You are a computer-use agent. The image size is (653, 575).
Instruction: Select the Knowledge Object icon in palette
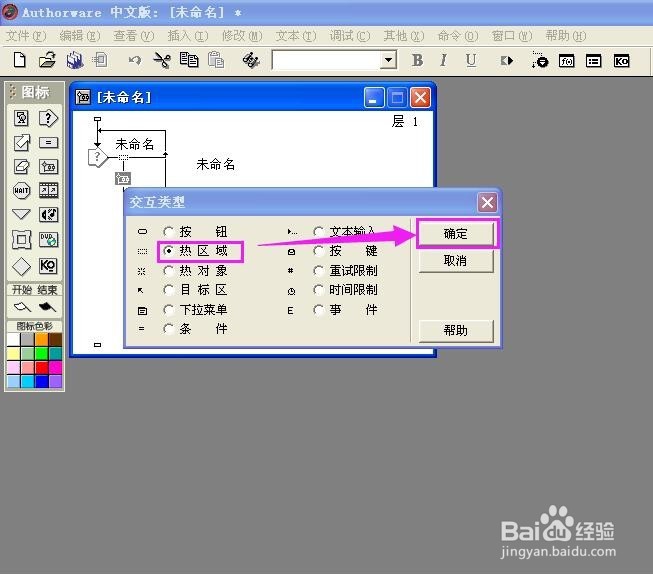pyautogui.click(x=48, y=266)
